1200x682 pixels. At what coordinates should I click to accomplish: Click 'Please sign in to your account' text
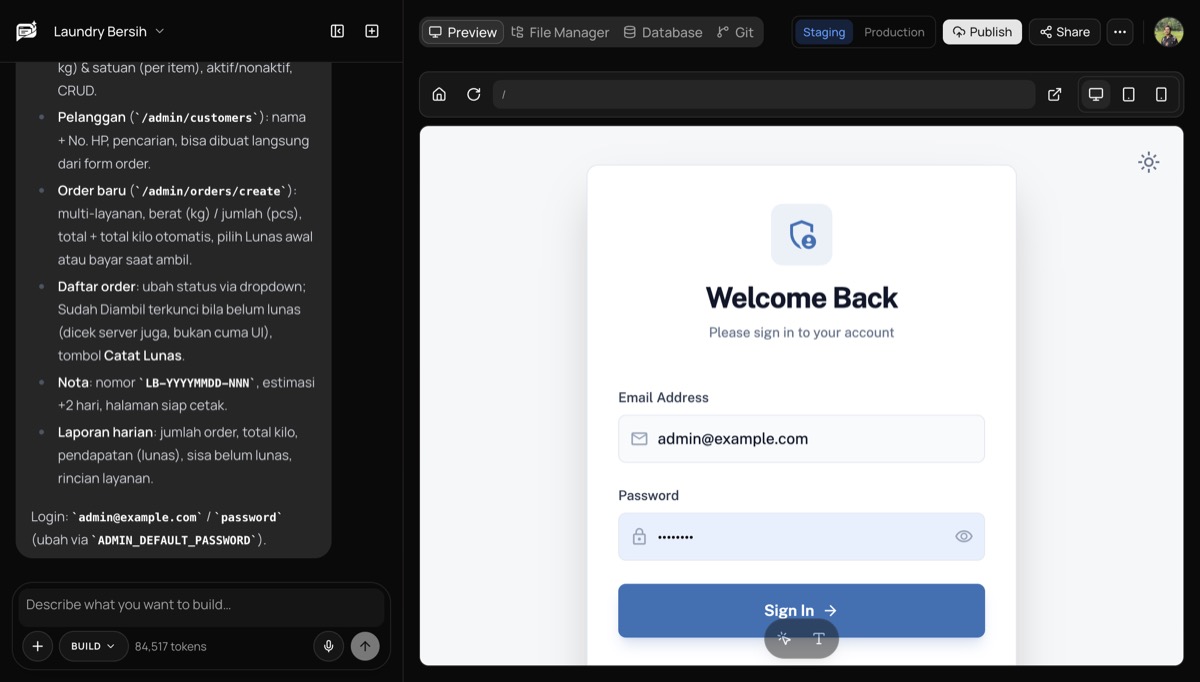(x=802, y=332)
